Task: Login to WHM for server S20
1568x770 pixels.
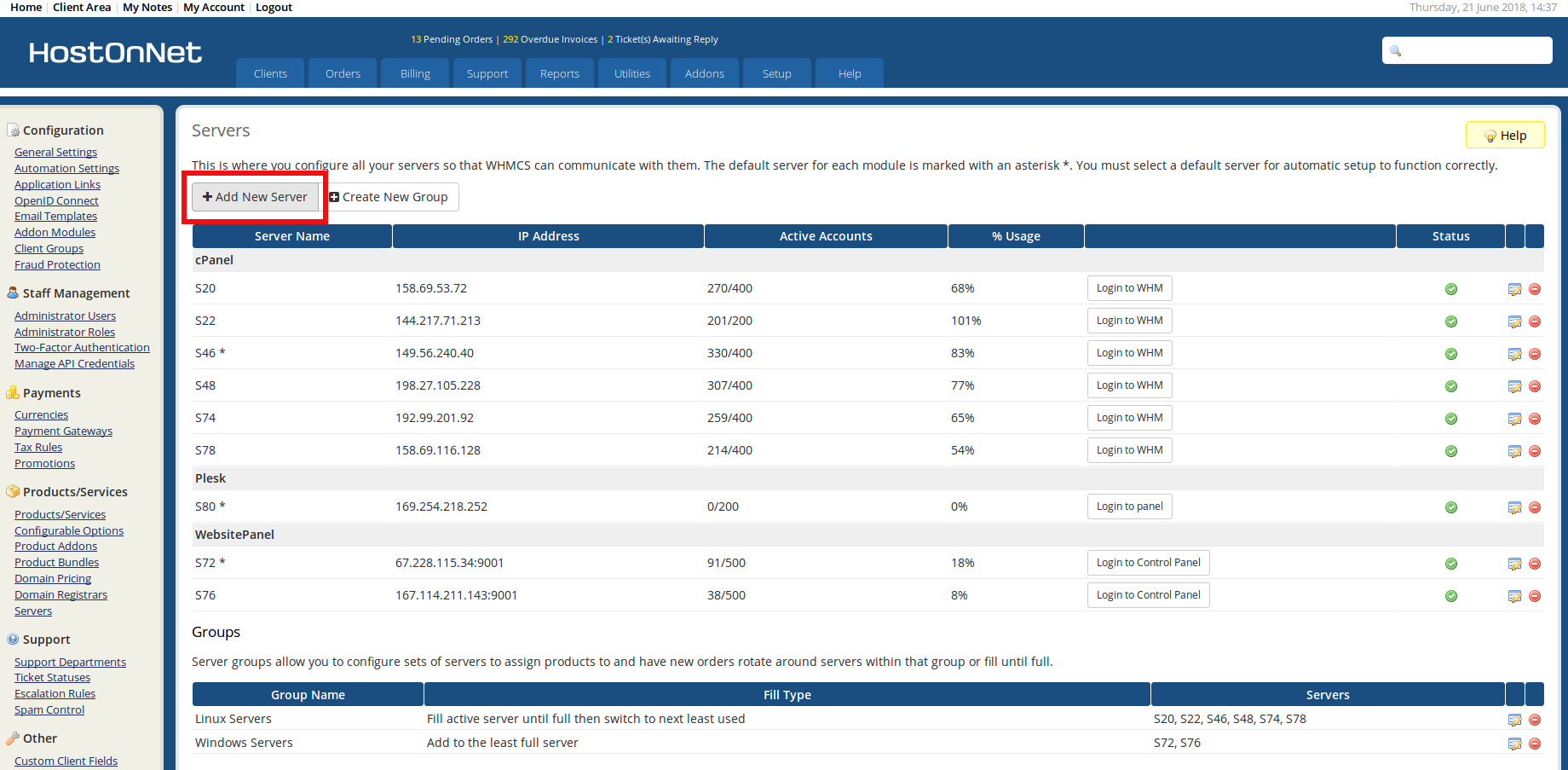Action: pyautogui.click(x=1129, y=288)
